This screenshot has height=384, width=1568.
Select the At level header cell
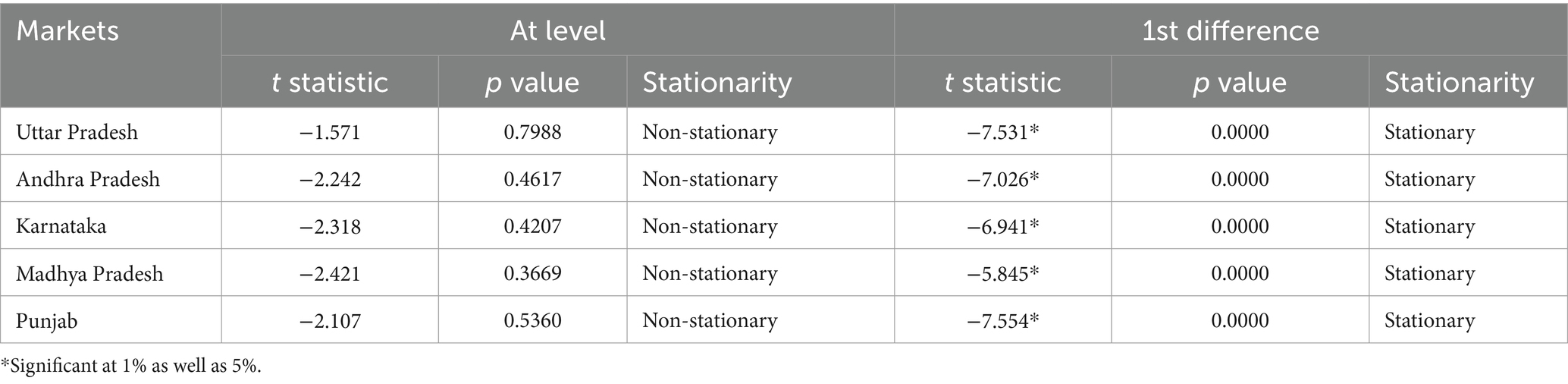[557, 30]
